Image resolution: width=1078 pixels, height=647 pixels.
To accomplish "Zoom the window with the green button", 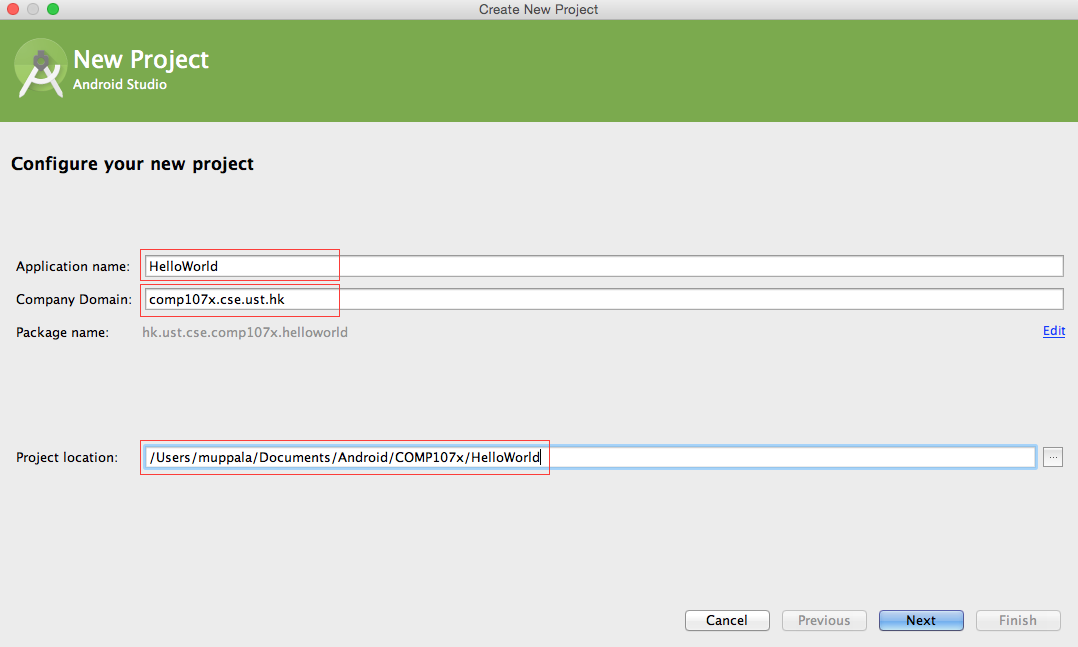I will (53, 9).
